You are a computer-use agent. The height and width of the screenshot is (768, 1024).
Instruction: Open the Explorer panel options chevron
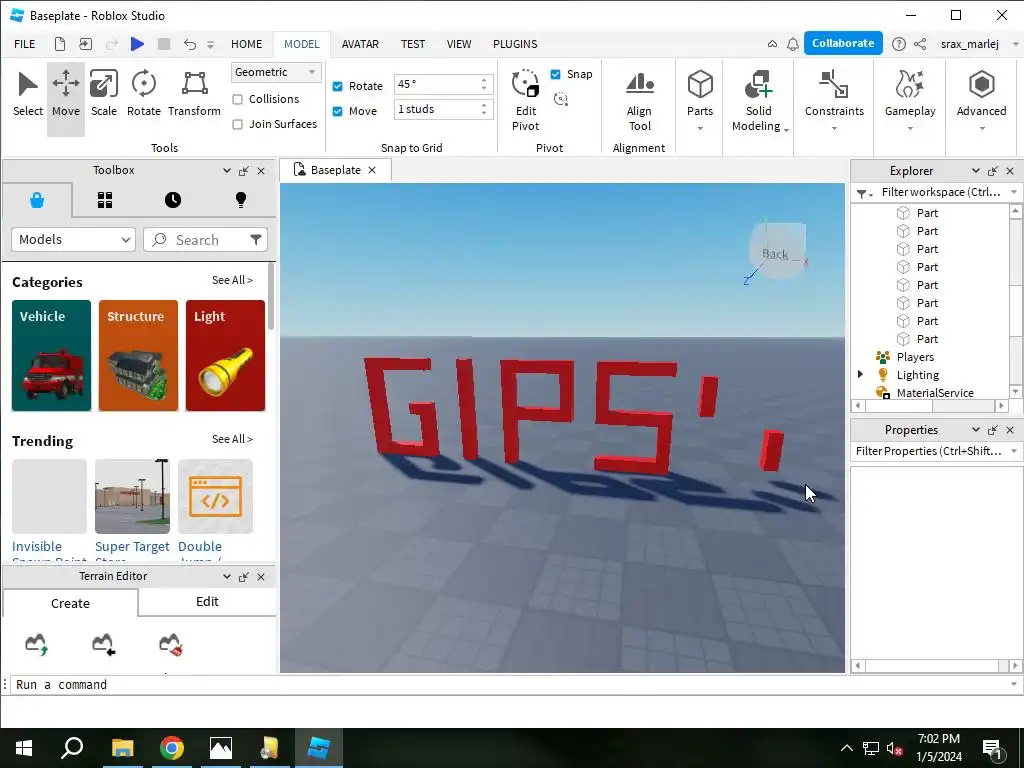coord(976,170)
